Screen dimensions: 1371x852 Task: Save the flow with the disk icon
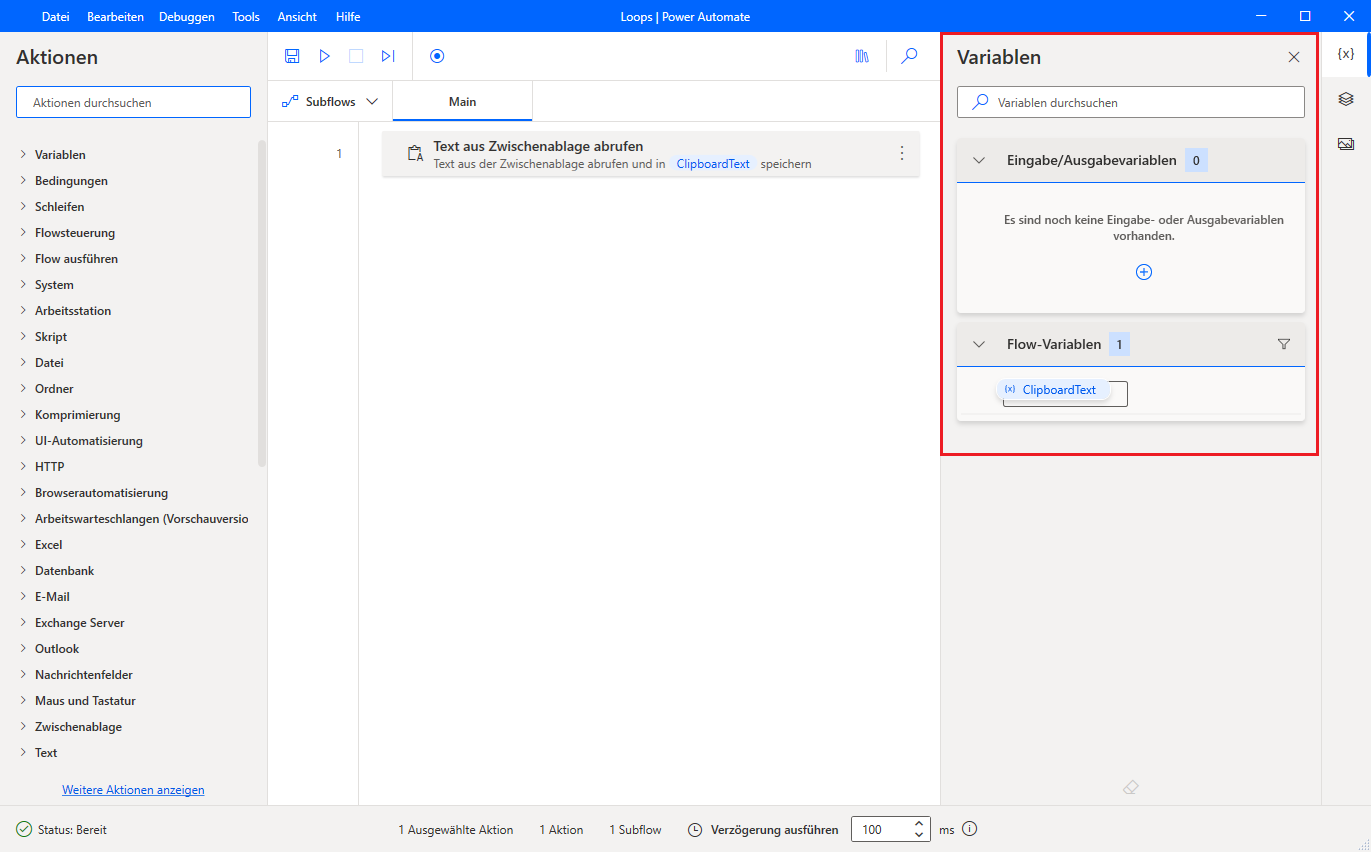tap(292, 56)
